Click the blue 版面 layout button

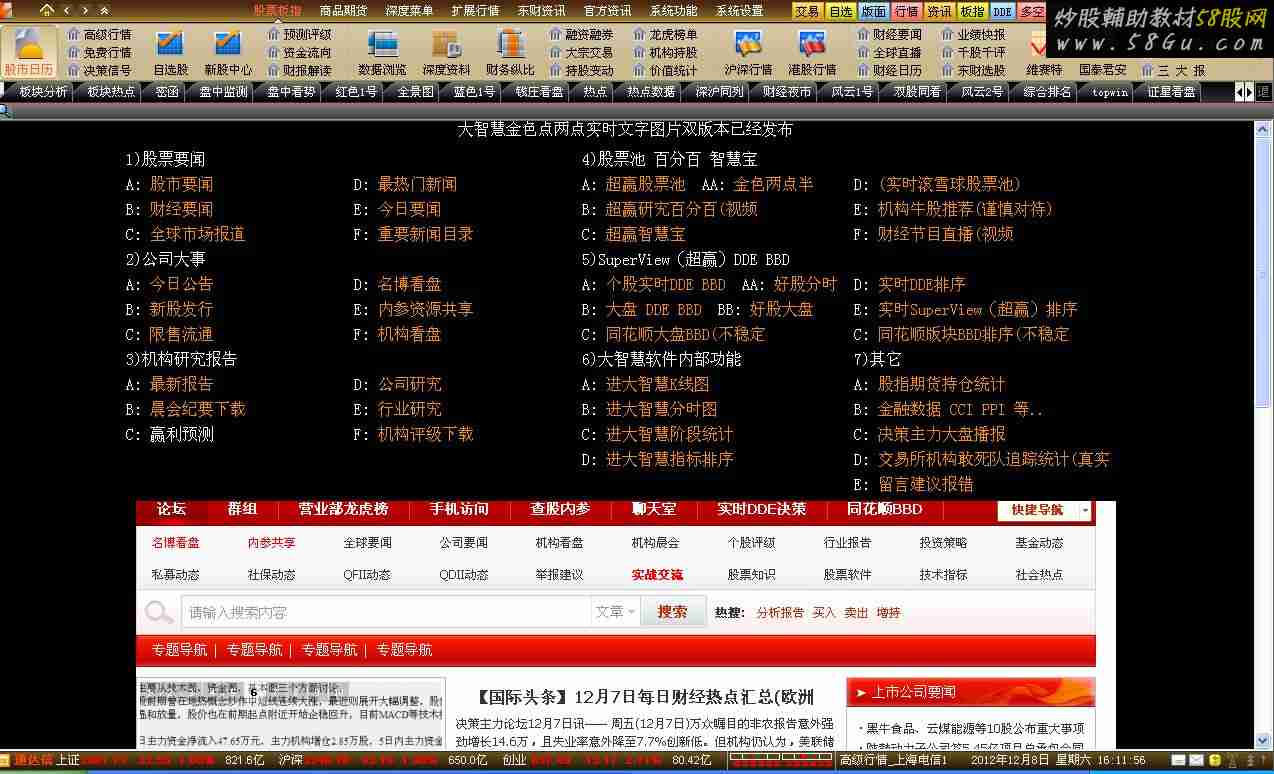point(873,11)
